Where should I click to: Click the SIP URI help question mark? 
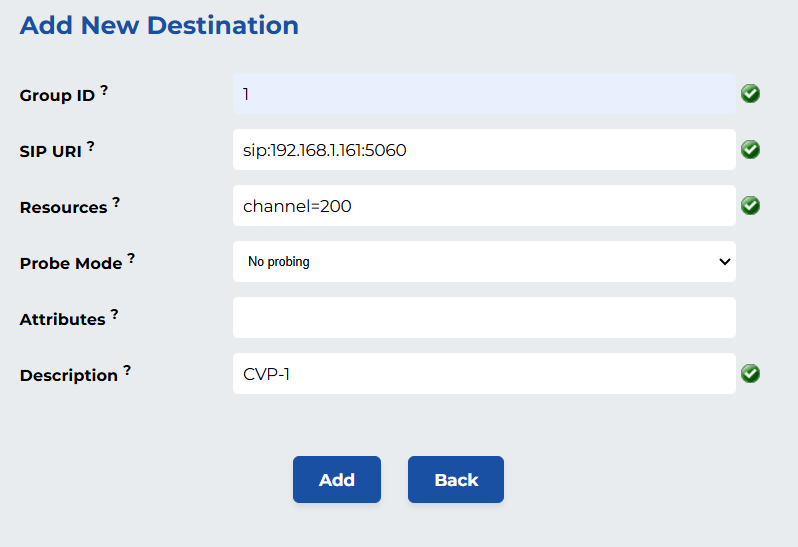(x=91, y=146)
